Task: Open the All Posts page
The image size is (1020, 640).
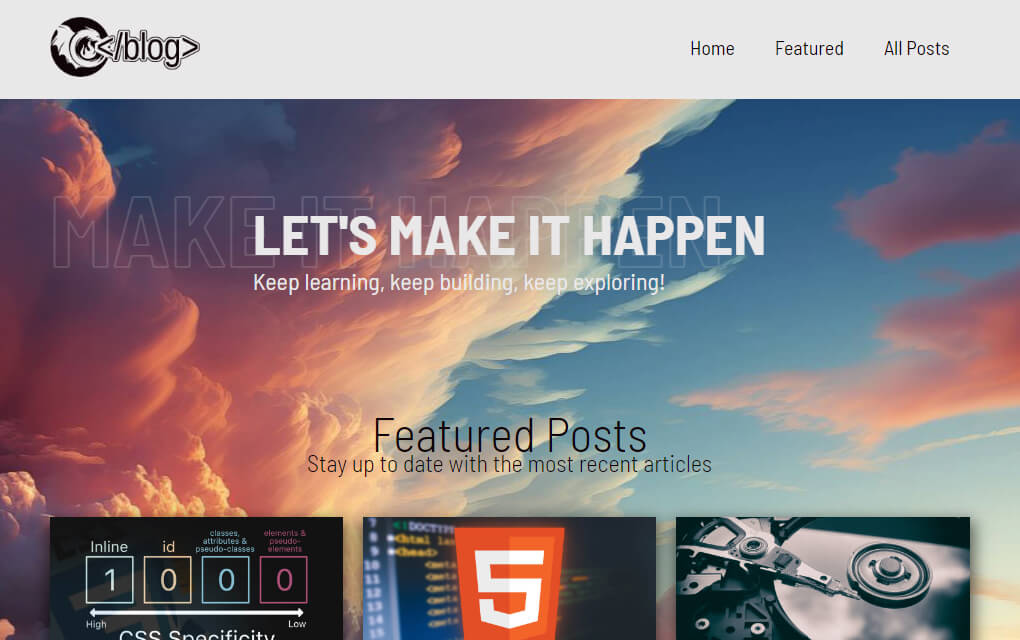Action: tap(916, 48)
